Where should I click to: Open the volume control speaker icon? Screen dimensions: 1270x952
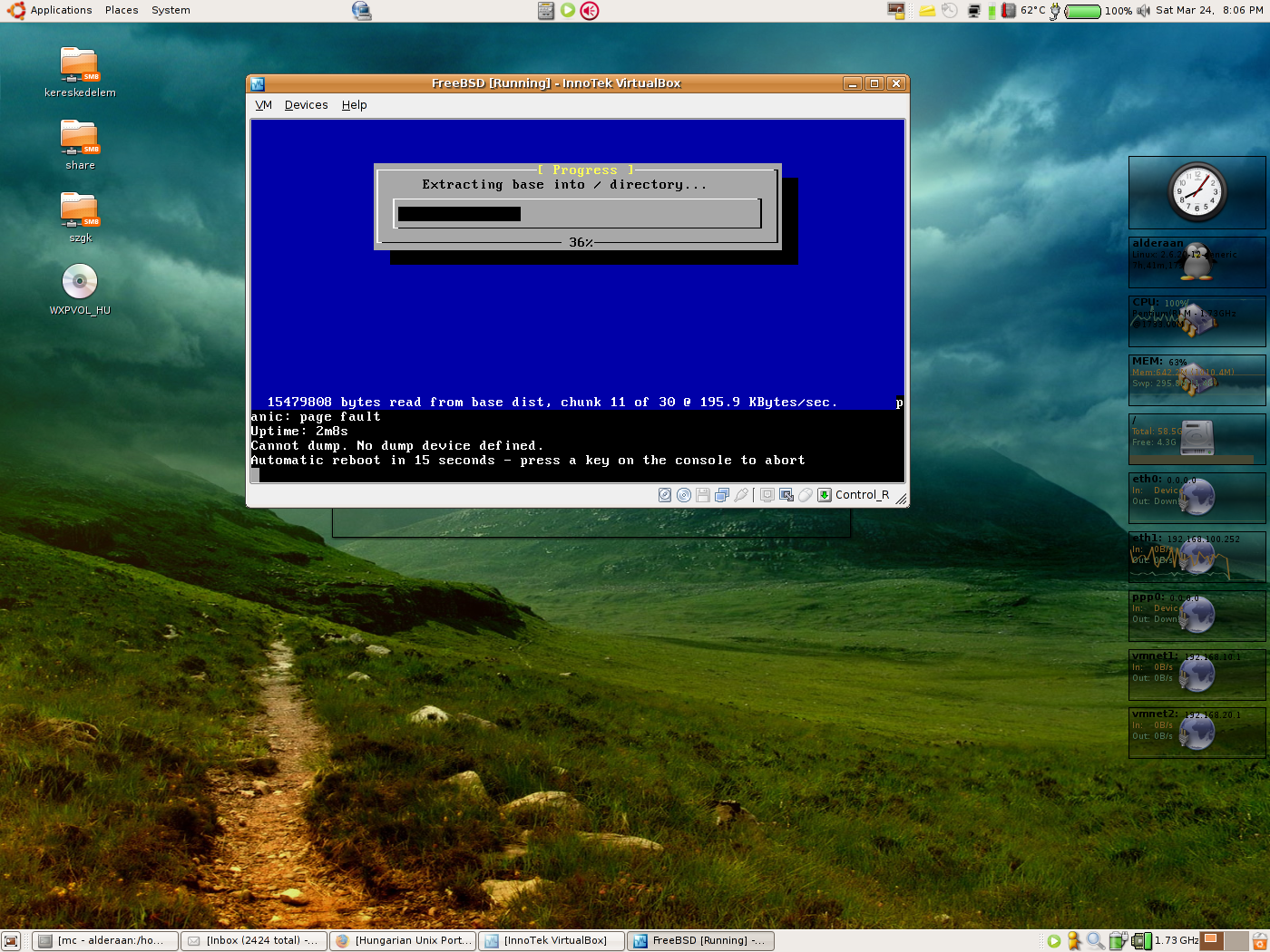(x=1143, y=11)
